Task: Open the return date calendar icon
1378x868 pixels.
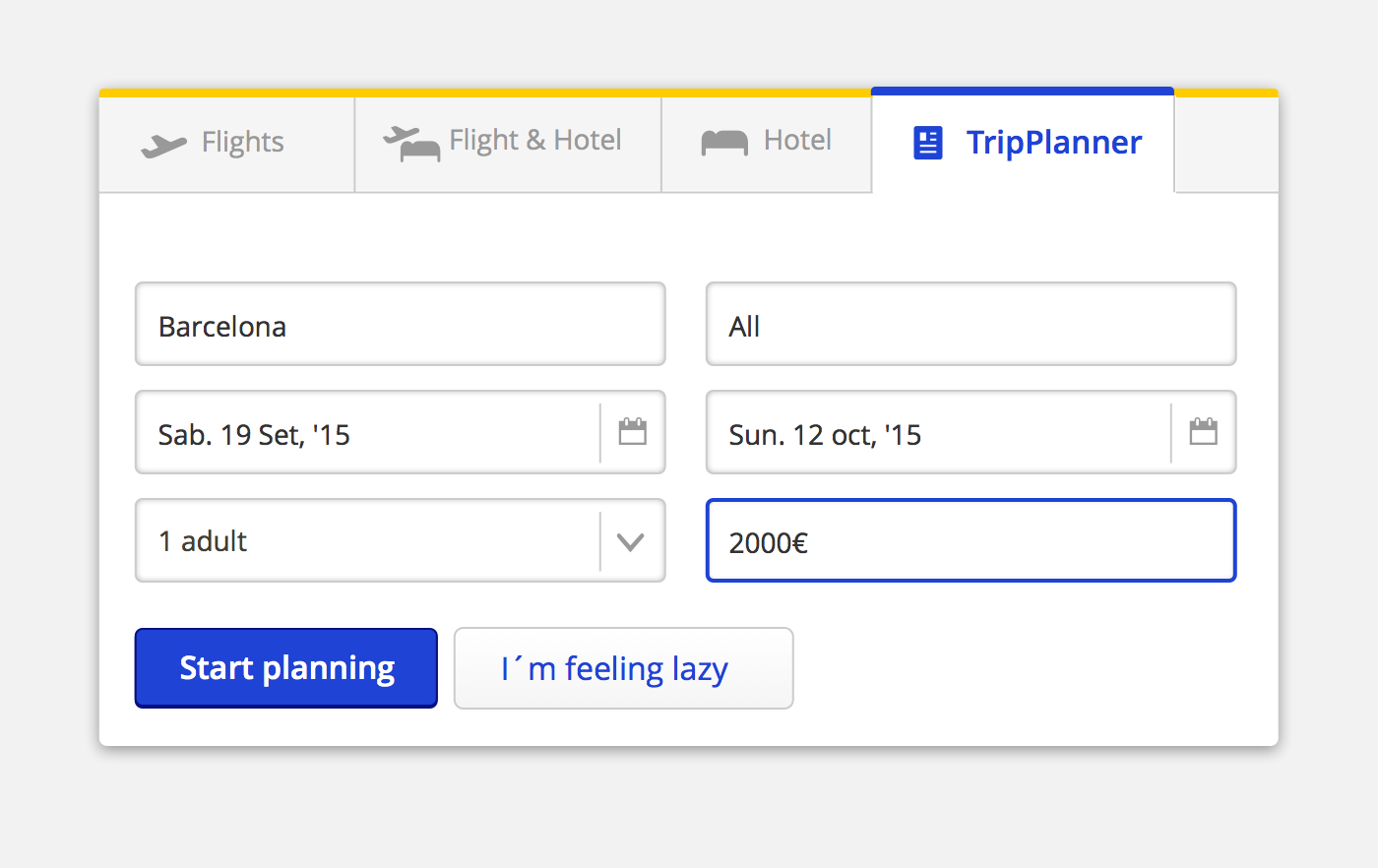Action: click(1203, 432)
